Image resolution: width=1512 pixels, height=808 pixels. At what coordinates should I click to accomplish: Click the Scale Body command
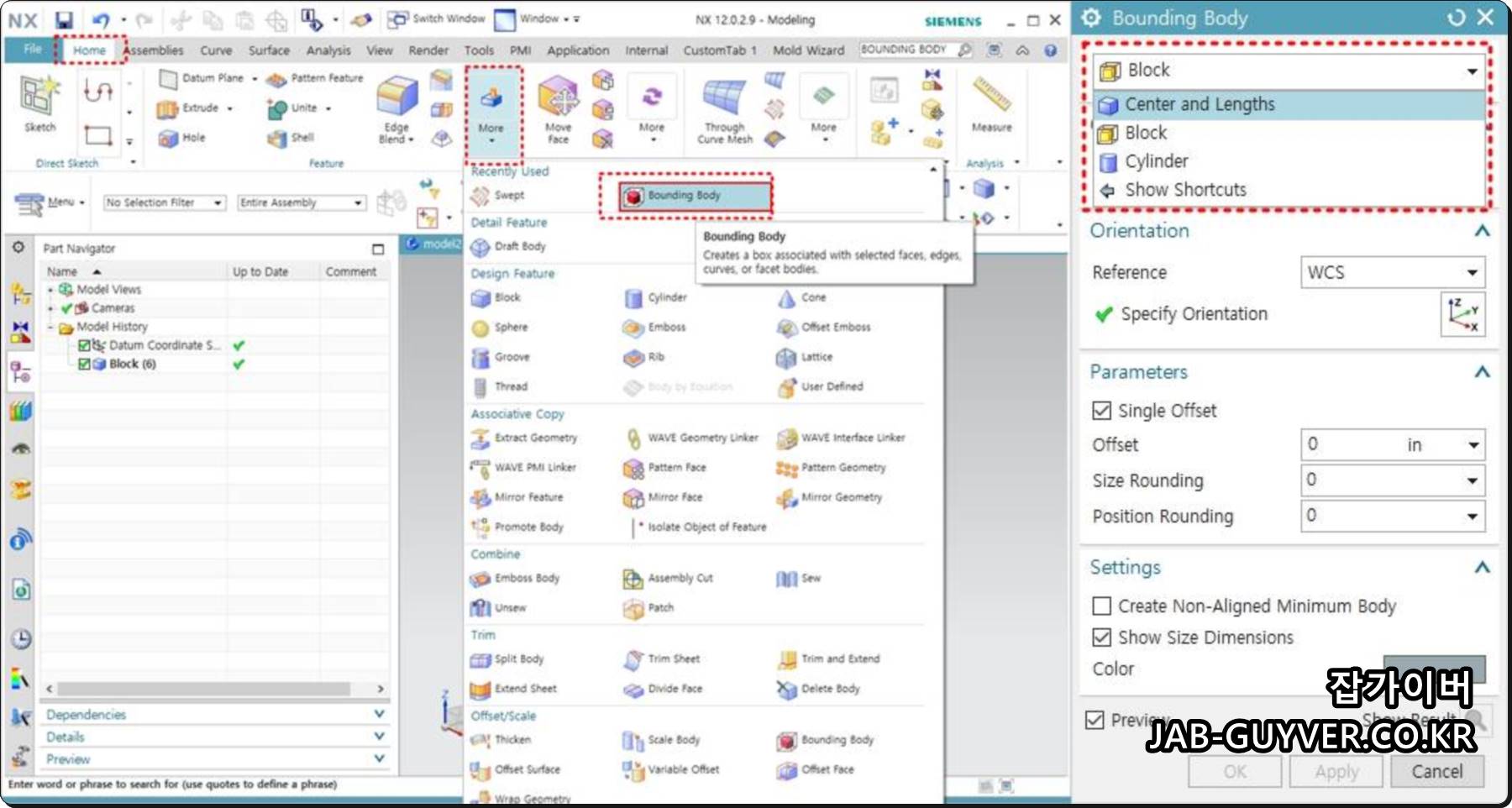[661, 740]
